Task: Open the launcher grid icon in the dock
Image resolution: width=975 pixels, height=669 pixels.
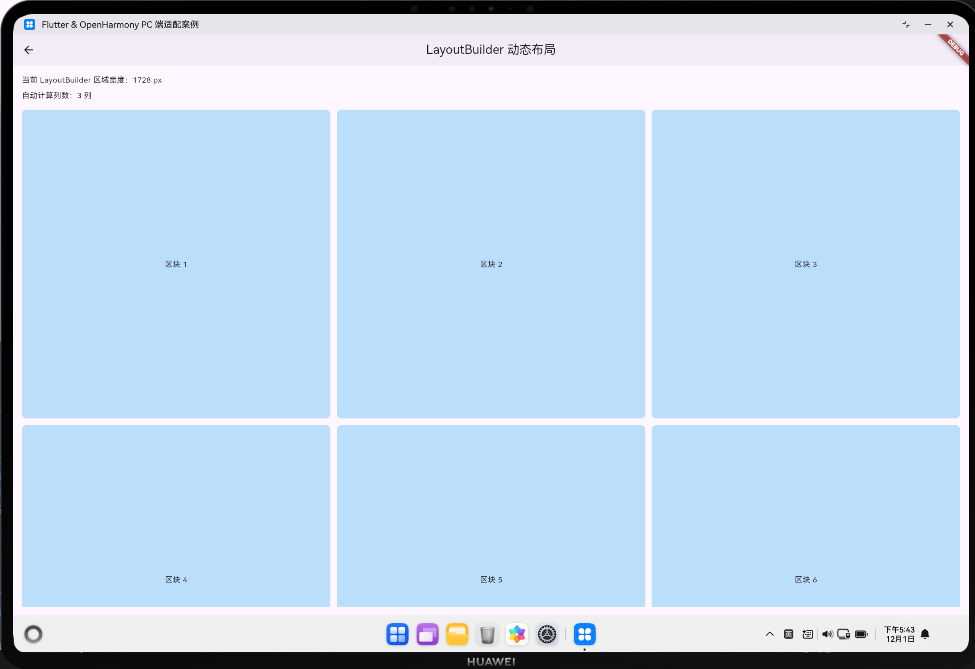Action: [397, 634]
